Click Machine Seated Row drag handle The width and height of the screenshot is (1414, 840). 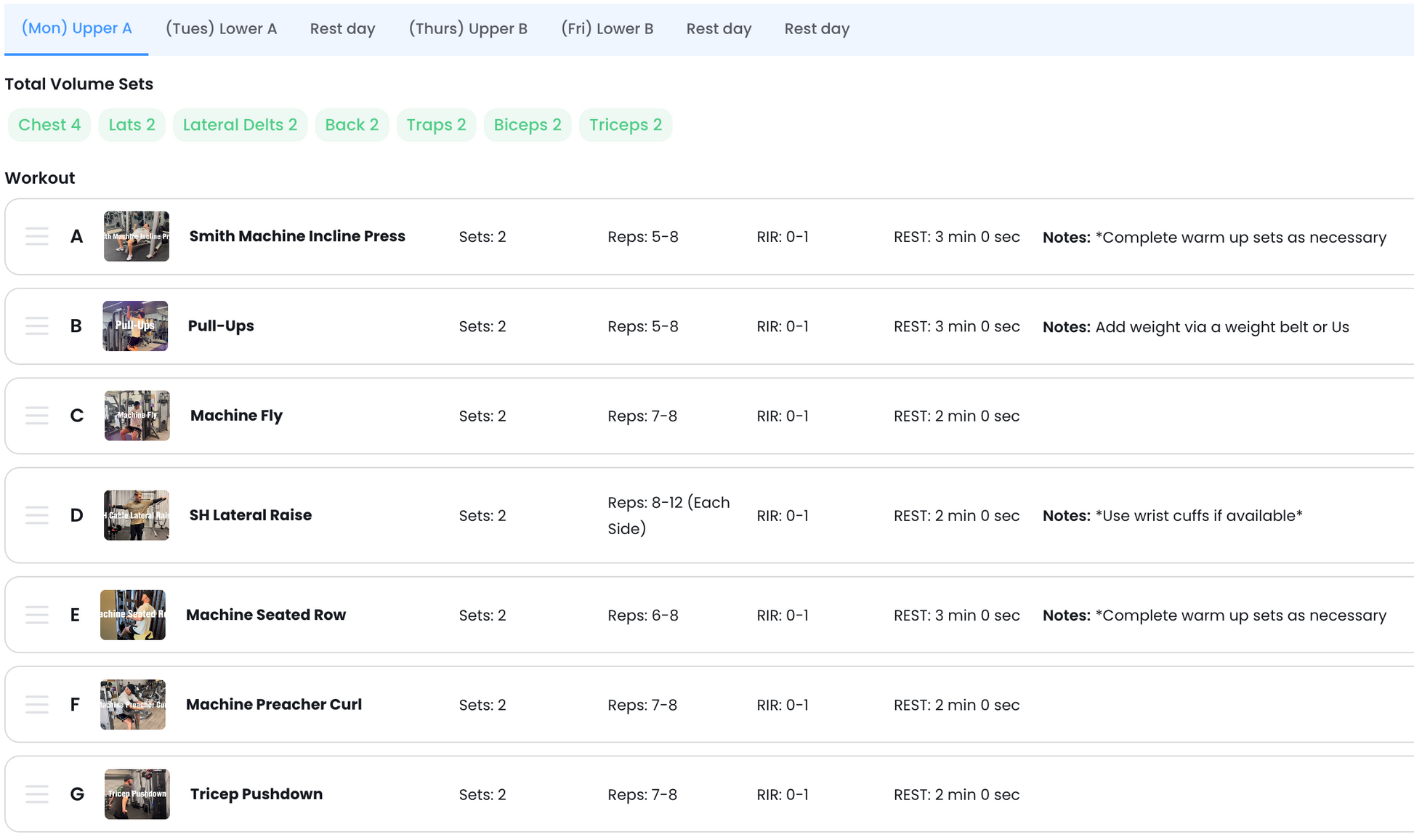pyautogui.click(x=36, y=615)
